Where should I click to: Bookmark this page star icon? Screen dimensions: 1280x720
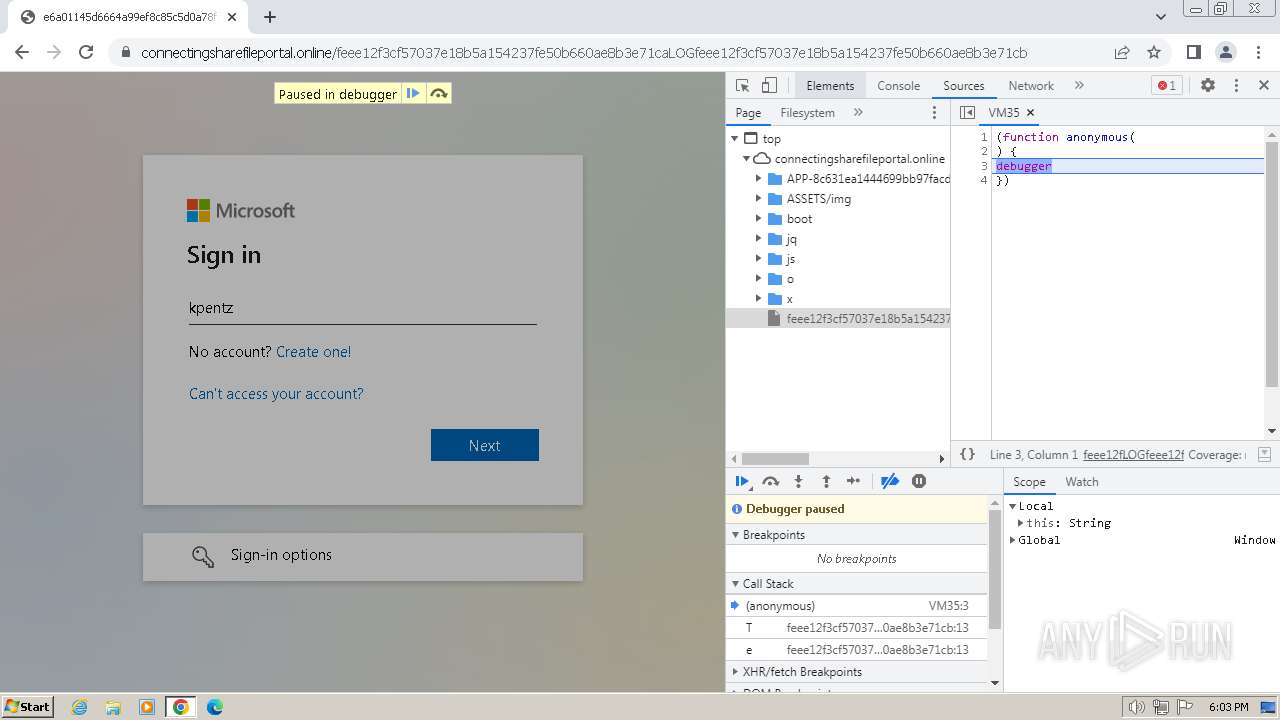tap(1154, 53)
